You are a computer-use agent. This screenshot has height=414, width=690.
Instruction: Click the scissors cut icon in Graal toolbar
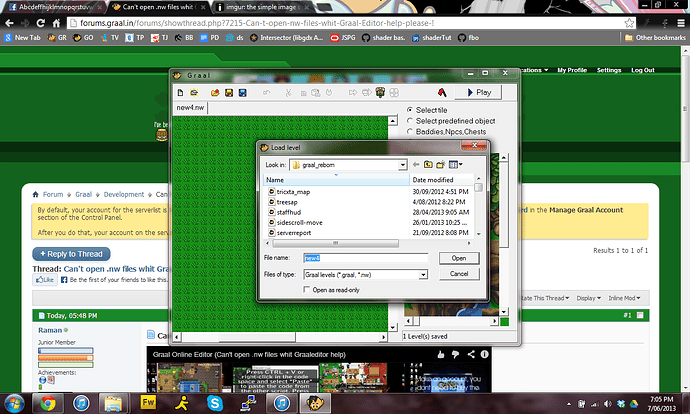pos(288,92)
